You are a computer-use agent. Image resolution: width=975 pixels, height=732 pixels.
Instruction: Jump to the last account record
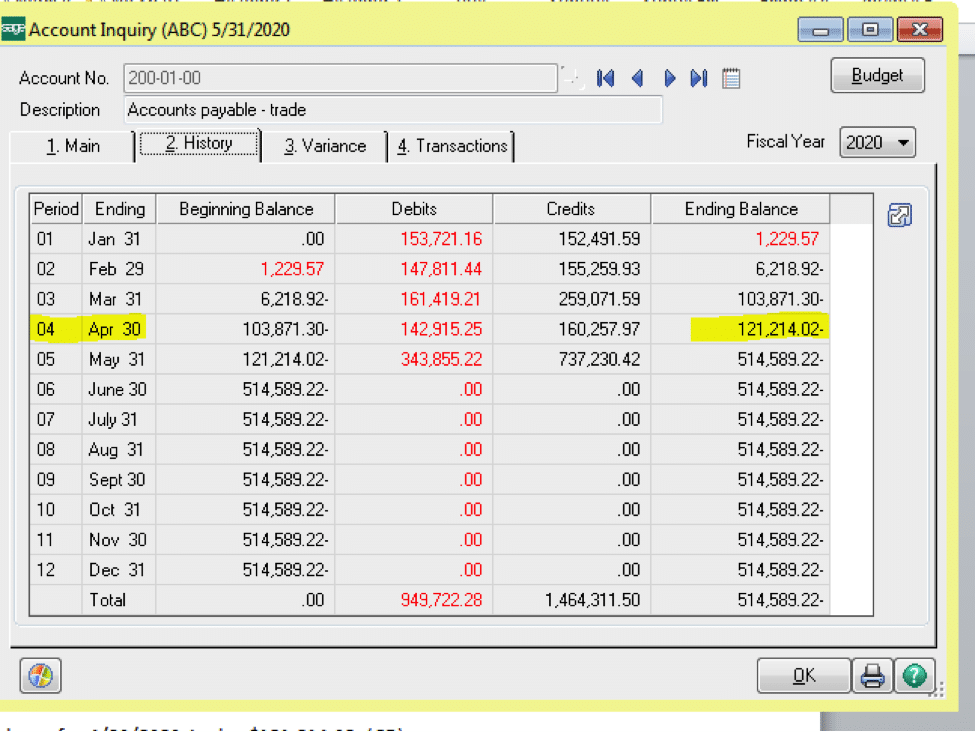tap(700, 78)
